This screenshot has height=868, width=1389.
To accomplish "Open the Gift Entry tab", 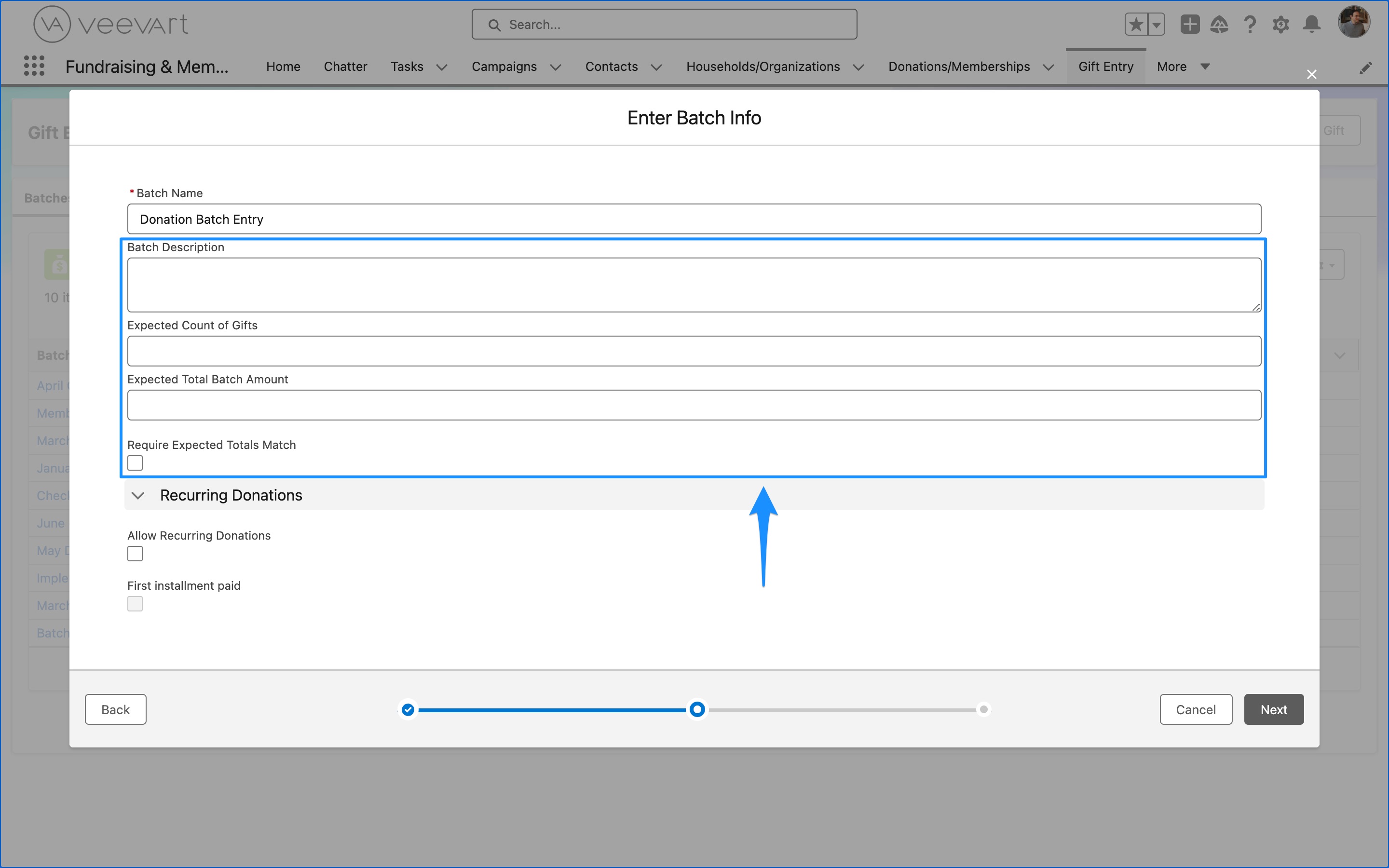I will tap(1105, 66).
